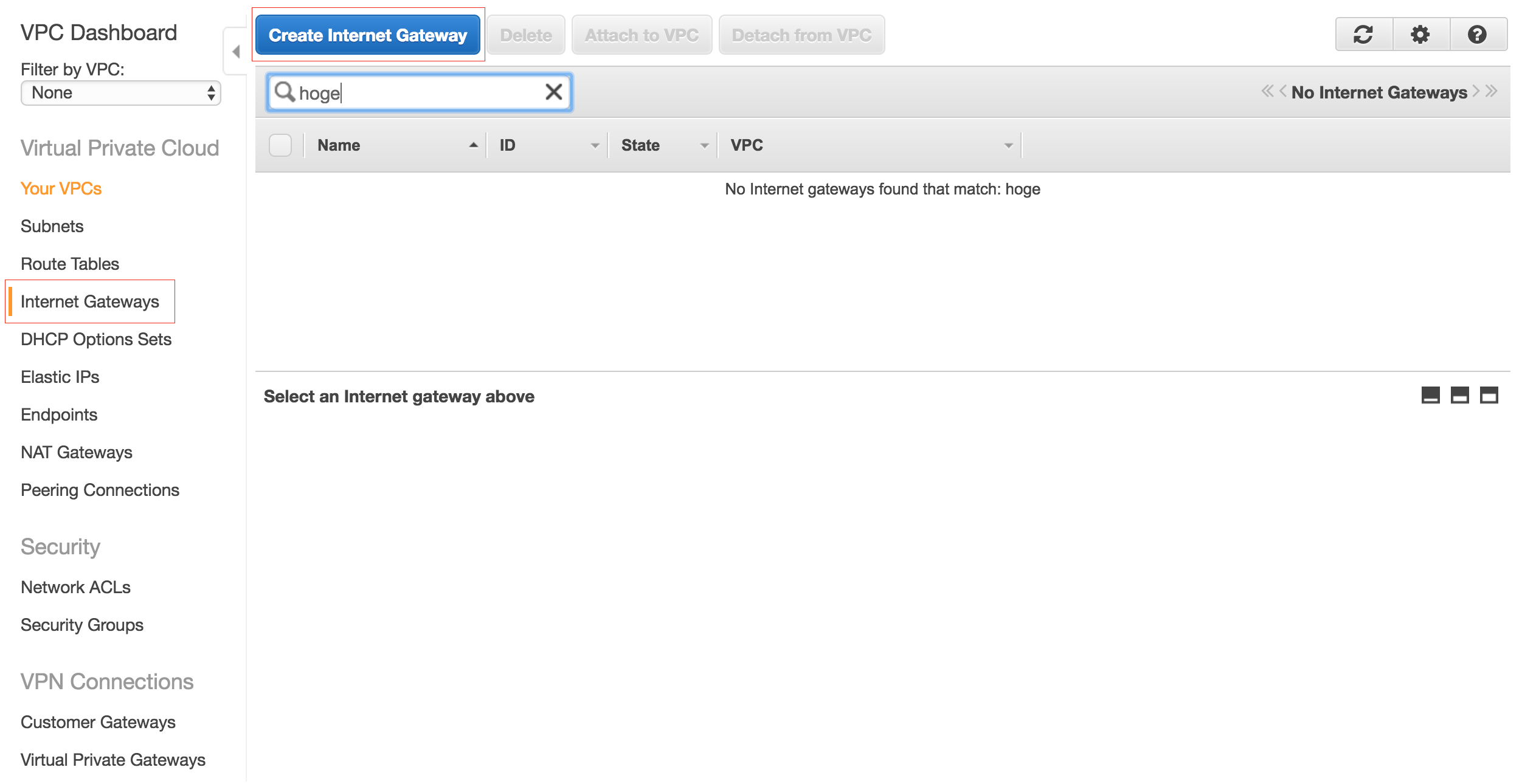Select Internet Gateways in sidebar

coord(90,301)
